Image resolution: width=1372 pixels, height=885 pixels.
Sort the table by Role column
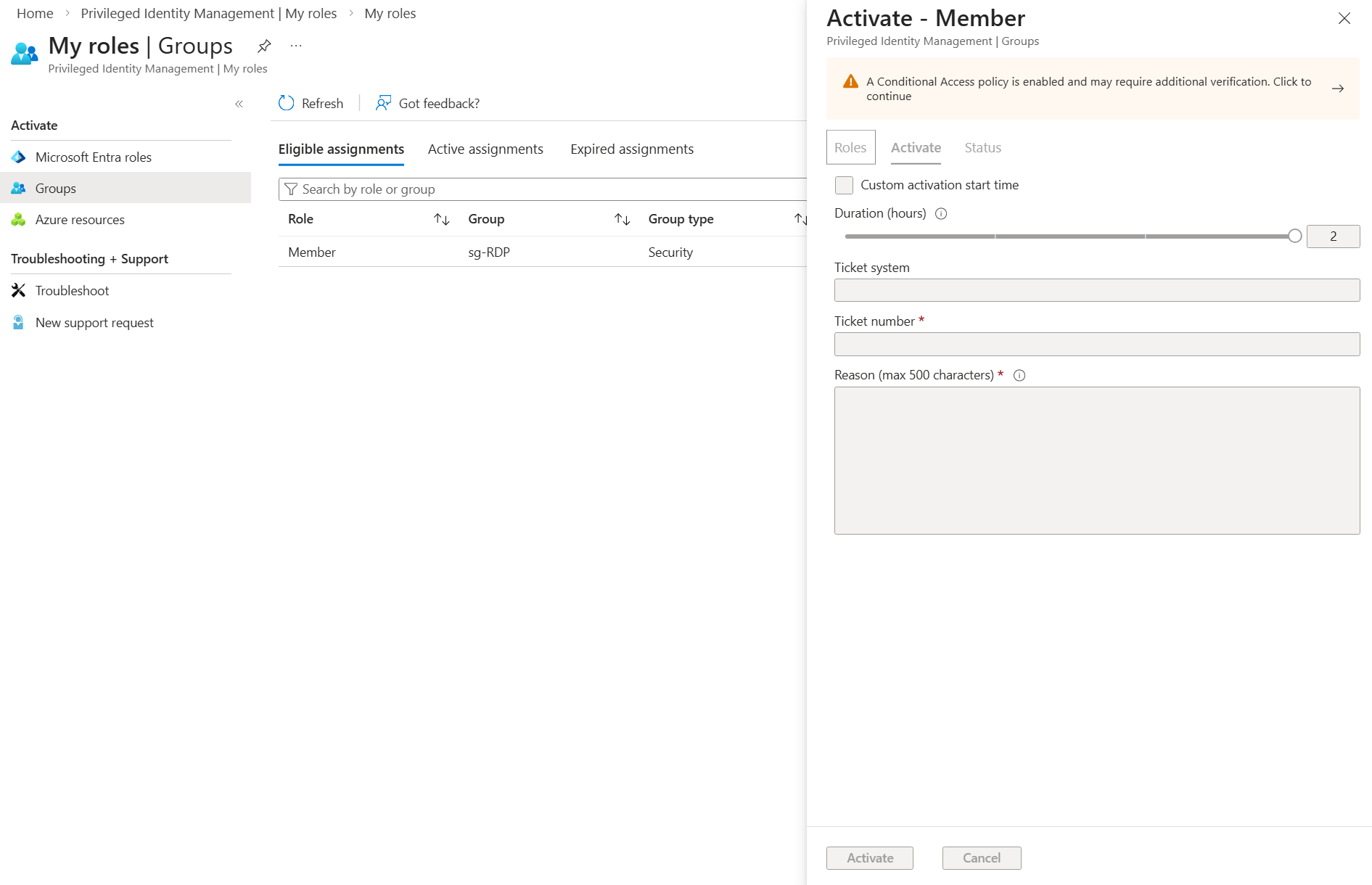pos(441,219)
